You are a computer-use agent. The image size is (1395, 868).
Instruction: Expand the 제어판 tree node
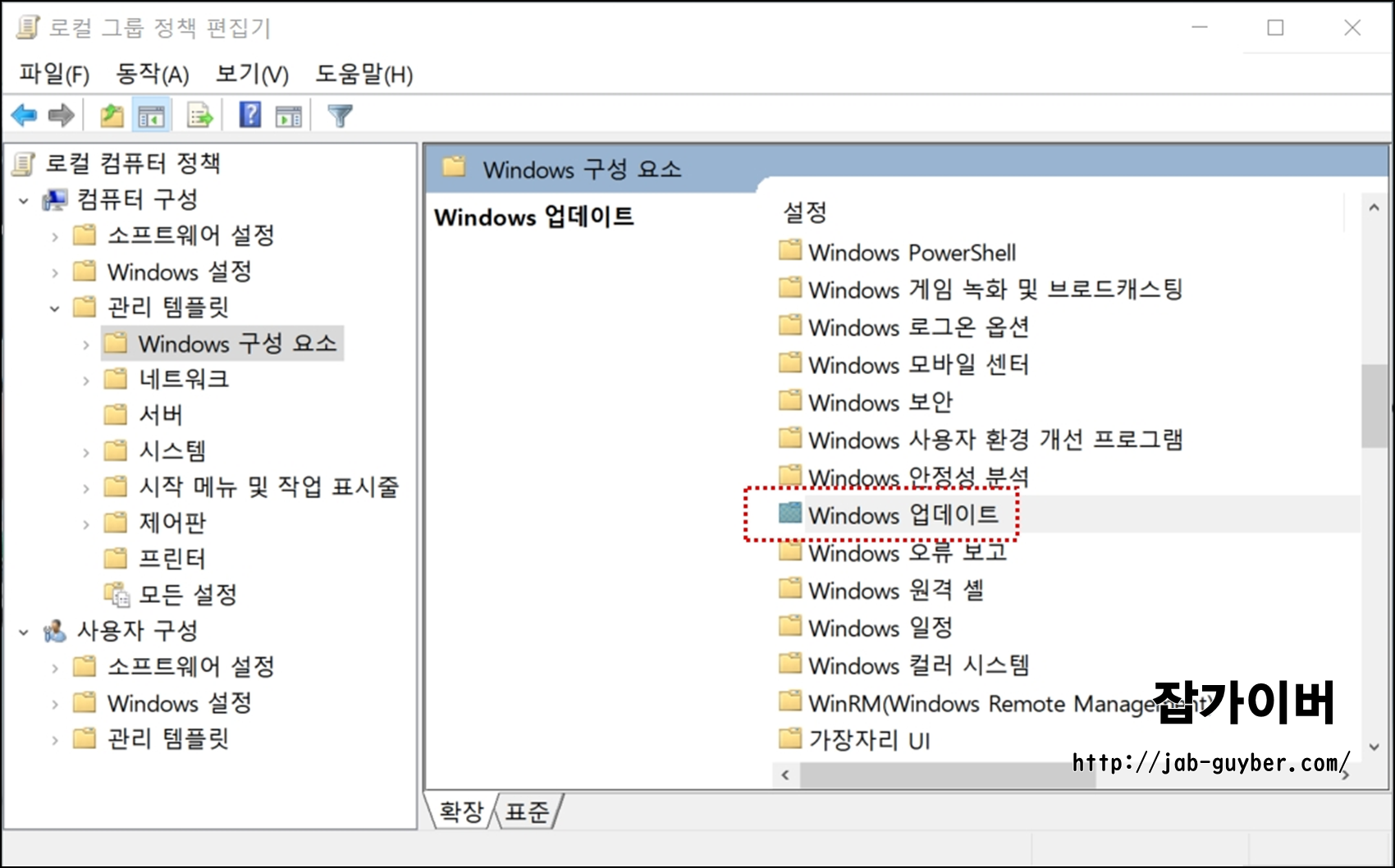click(x=86, y=524)
